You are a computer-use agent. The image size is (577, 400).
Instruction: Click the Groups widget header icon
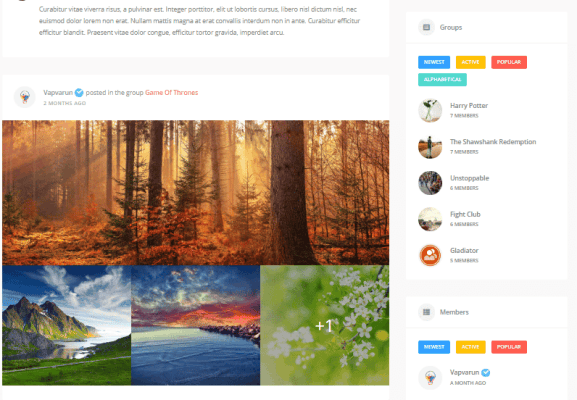426,27
